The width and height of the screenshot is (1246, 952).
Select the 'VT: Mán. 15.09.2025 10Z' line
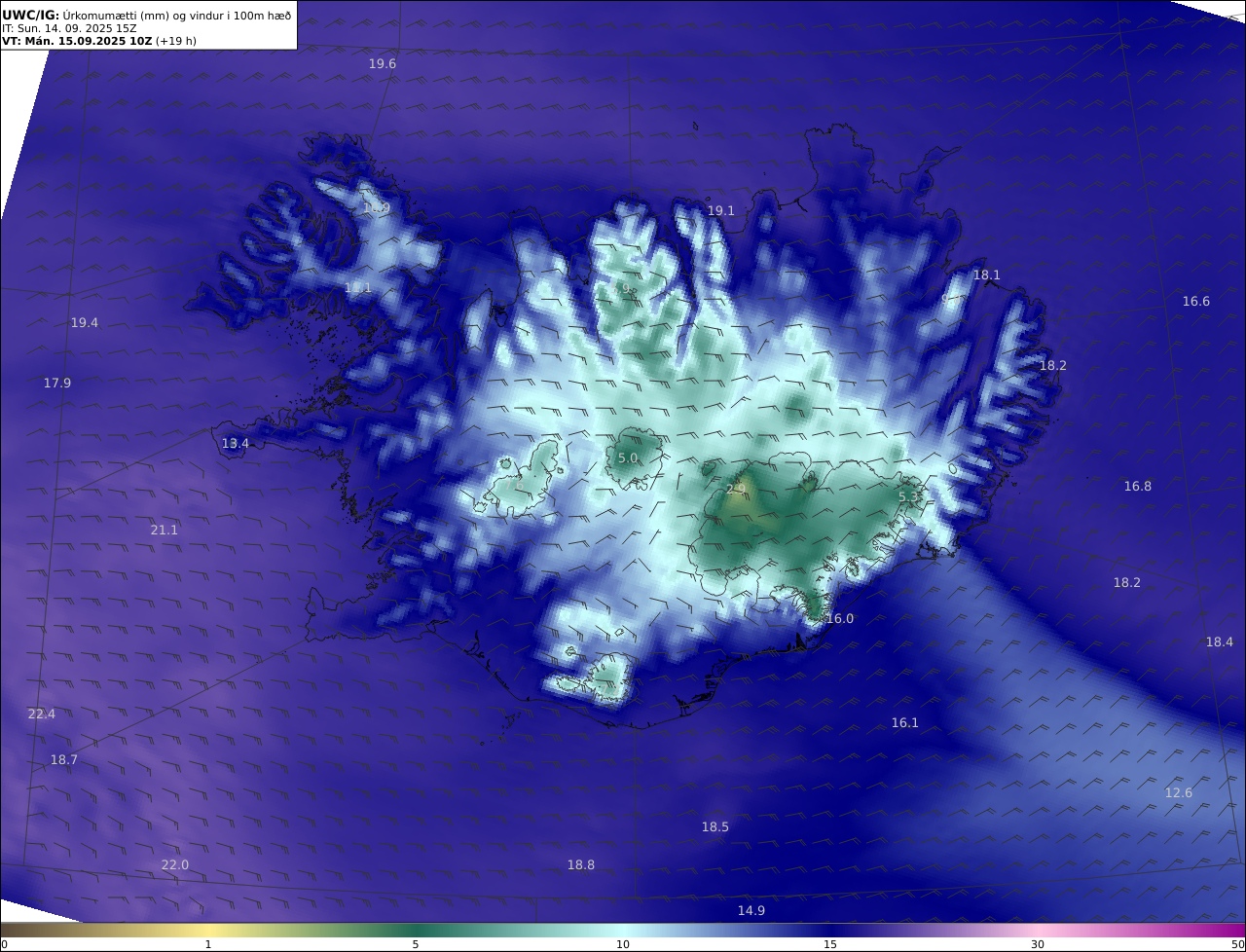tap(77, 41)
